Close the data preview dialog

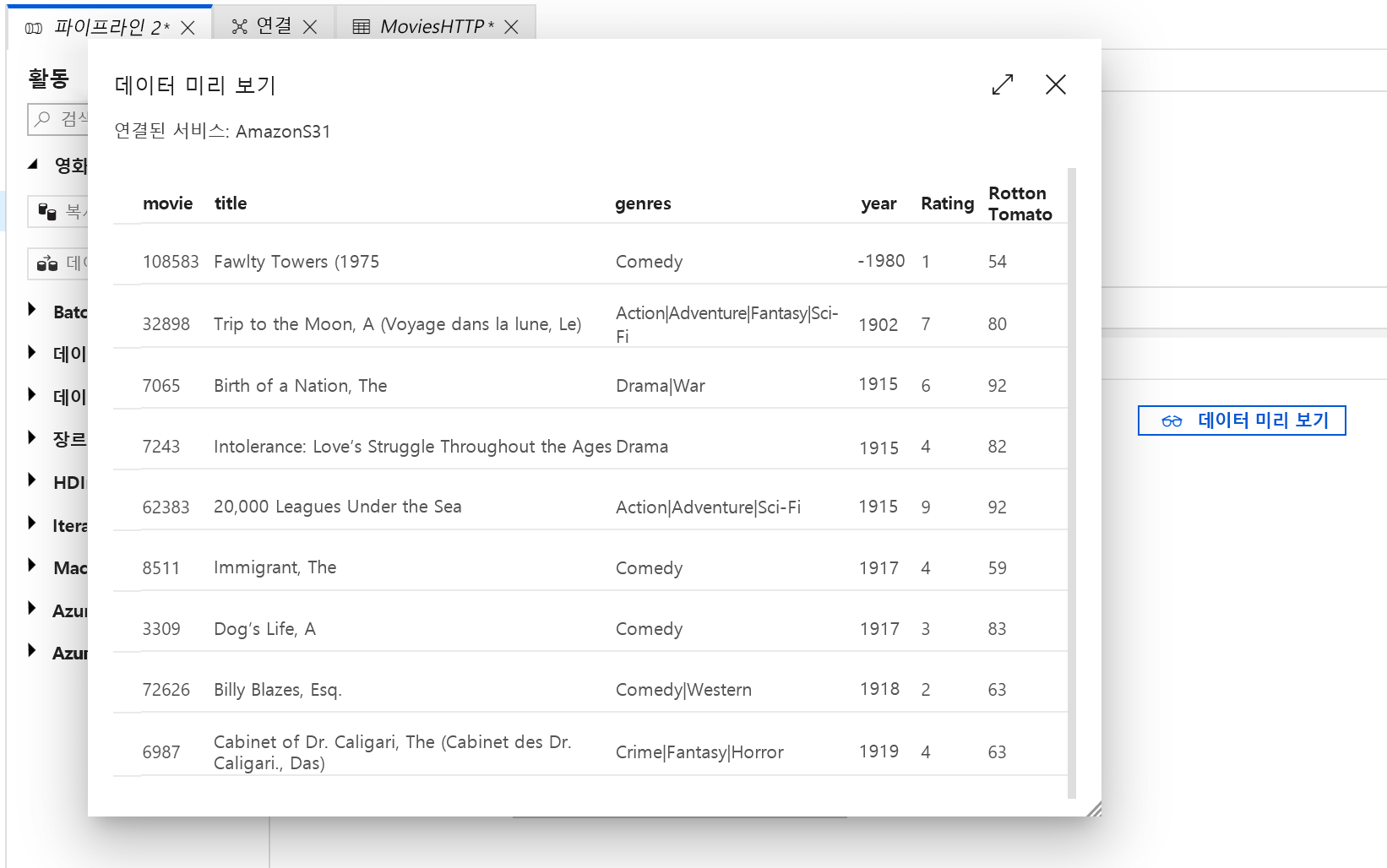click(x=1056, y=84)
